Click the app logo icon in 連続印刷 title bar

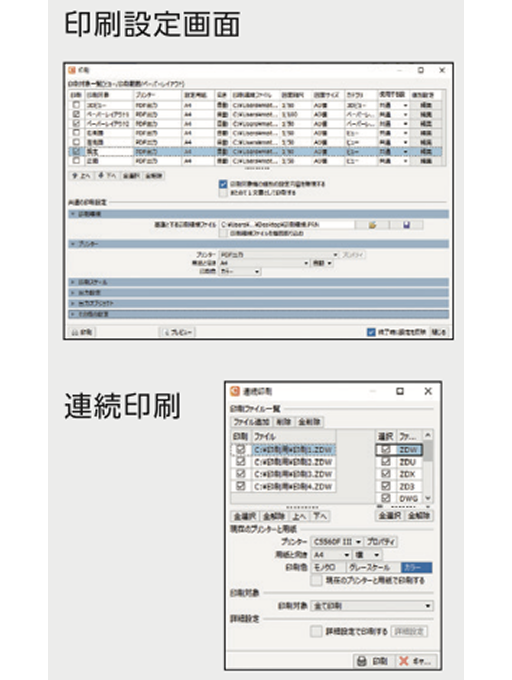coord(235,391)
